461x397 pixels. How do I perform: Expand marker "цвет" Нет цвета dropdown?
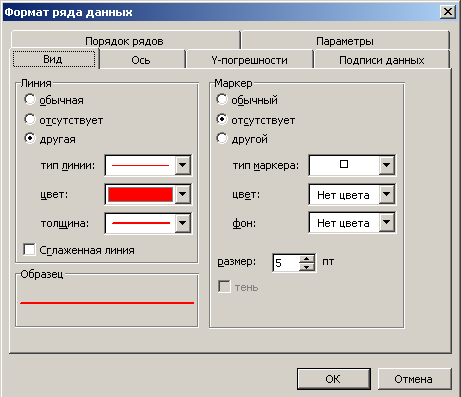[387, 194]
